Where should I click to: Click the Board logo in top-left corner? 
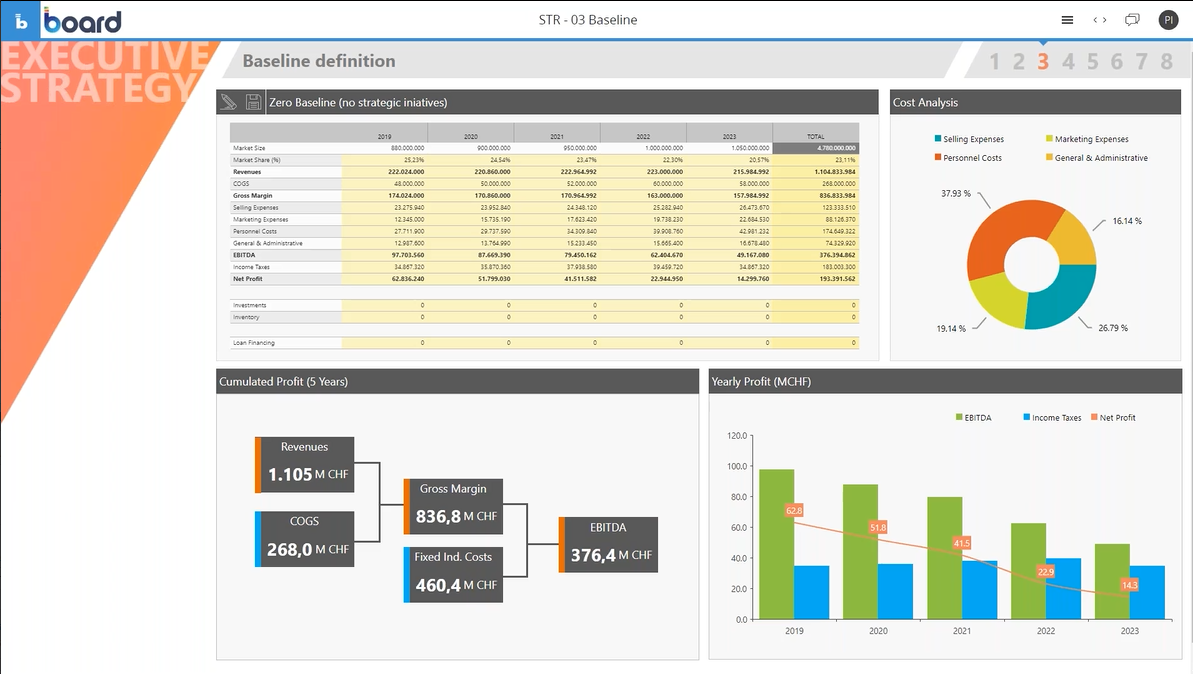(x=83, y=20)
